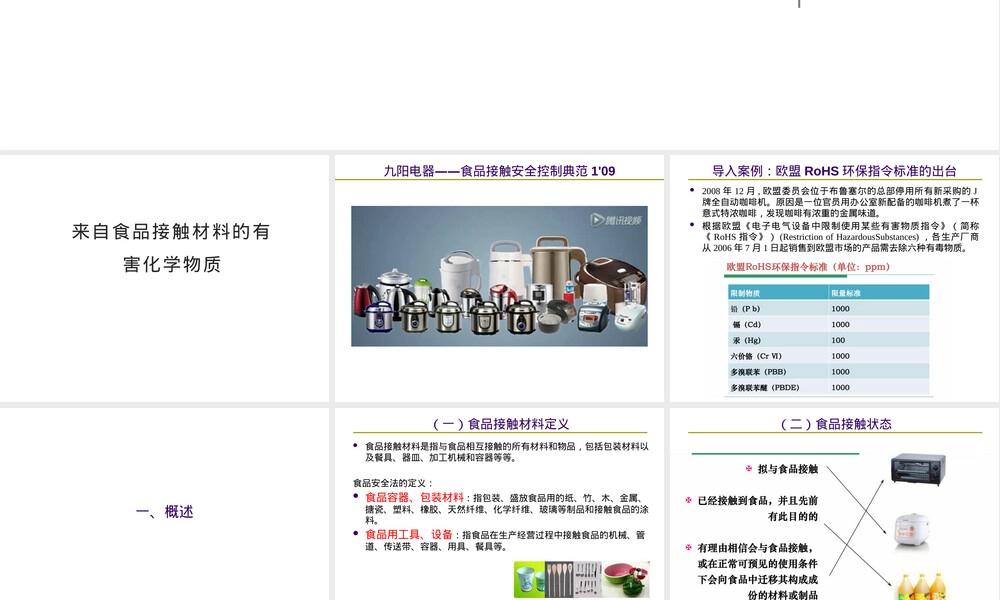
Task: Click the line '食品安全法的定义：'
Action: [x=393, y=483]
